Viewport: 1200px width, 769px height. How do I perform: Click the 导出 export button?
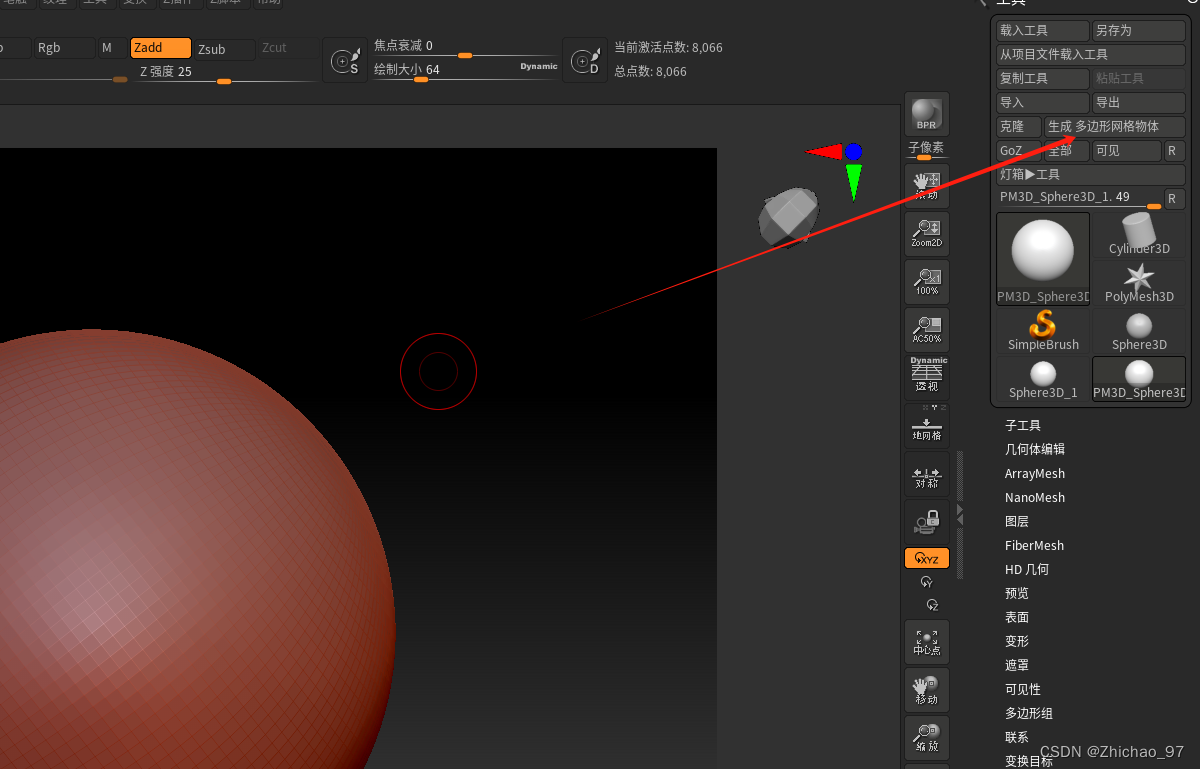[1139, 103]
